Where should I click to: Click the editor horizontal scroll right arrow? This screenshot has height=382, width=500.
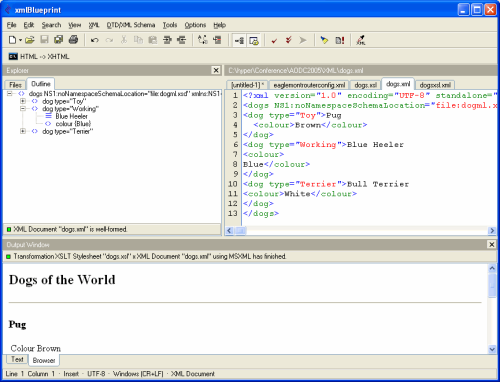[492, 230]
